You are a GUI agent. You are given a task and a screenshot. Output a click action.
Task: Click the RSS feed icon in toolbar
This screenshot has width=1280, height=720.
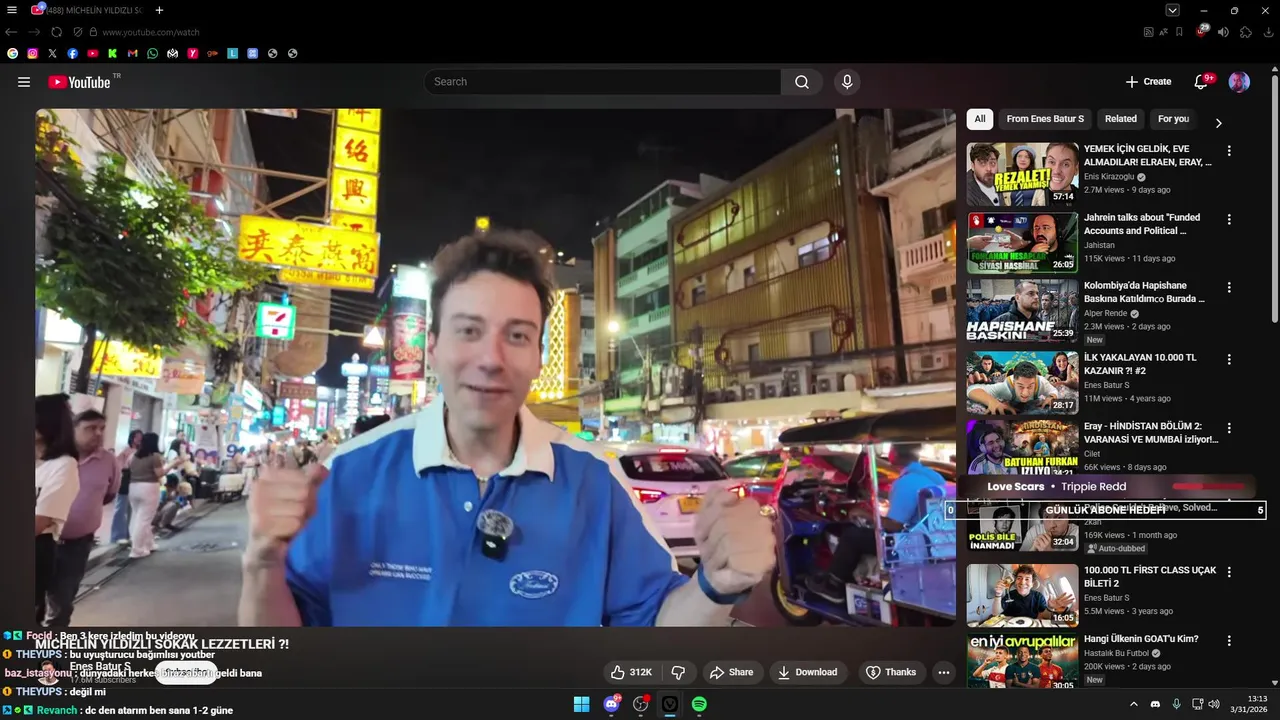click(x=1148, y=32)
